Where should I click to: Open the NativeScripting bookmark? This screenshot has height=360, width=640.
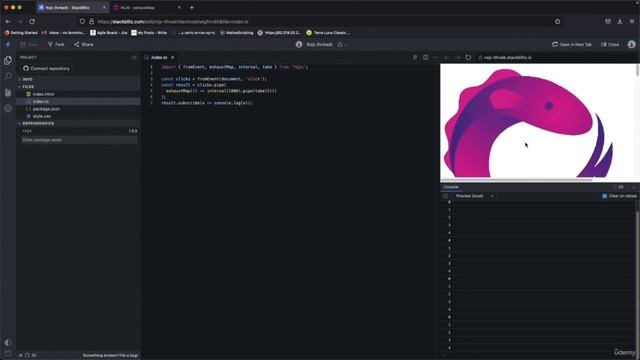pyautogui.click(x=237, y=33)
